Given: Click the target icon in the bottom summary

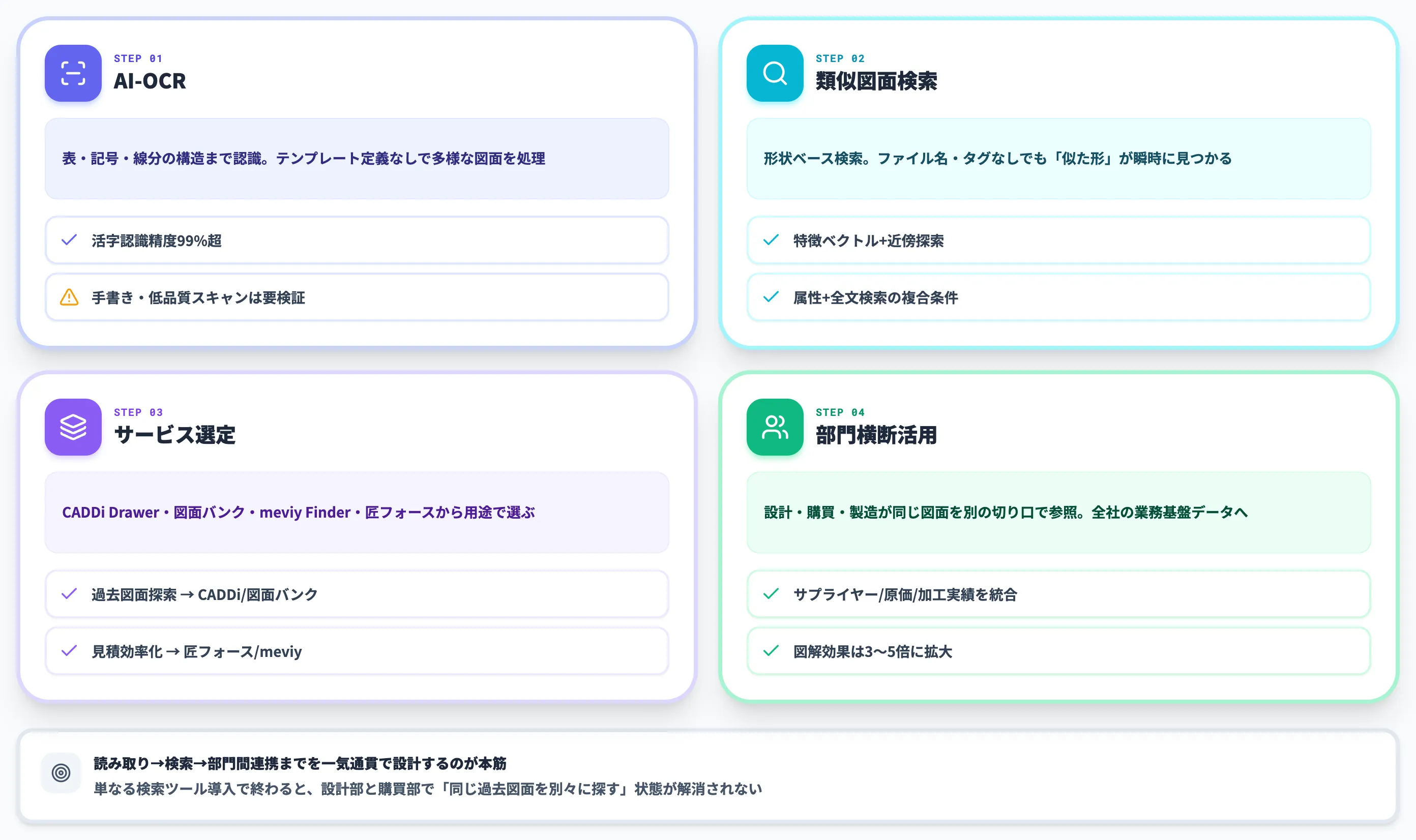Looking at the screenshot, I should (x=61, y=772).
